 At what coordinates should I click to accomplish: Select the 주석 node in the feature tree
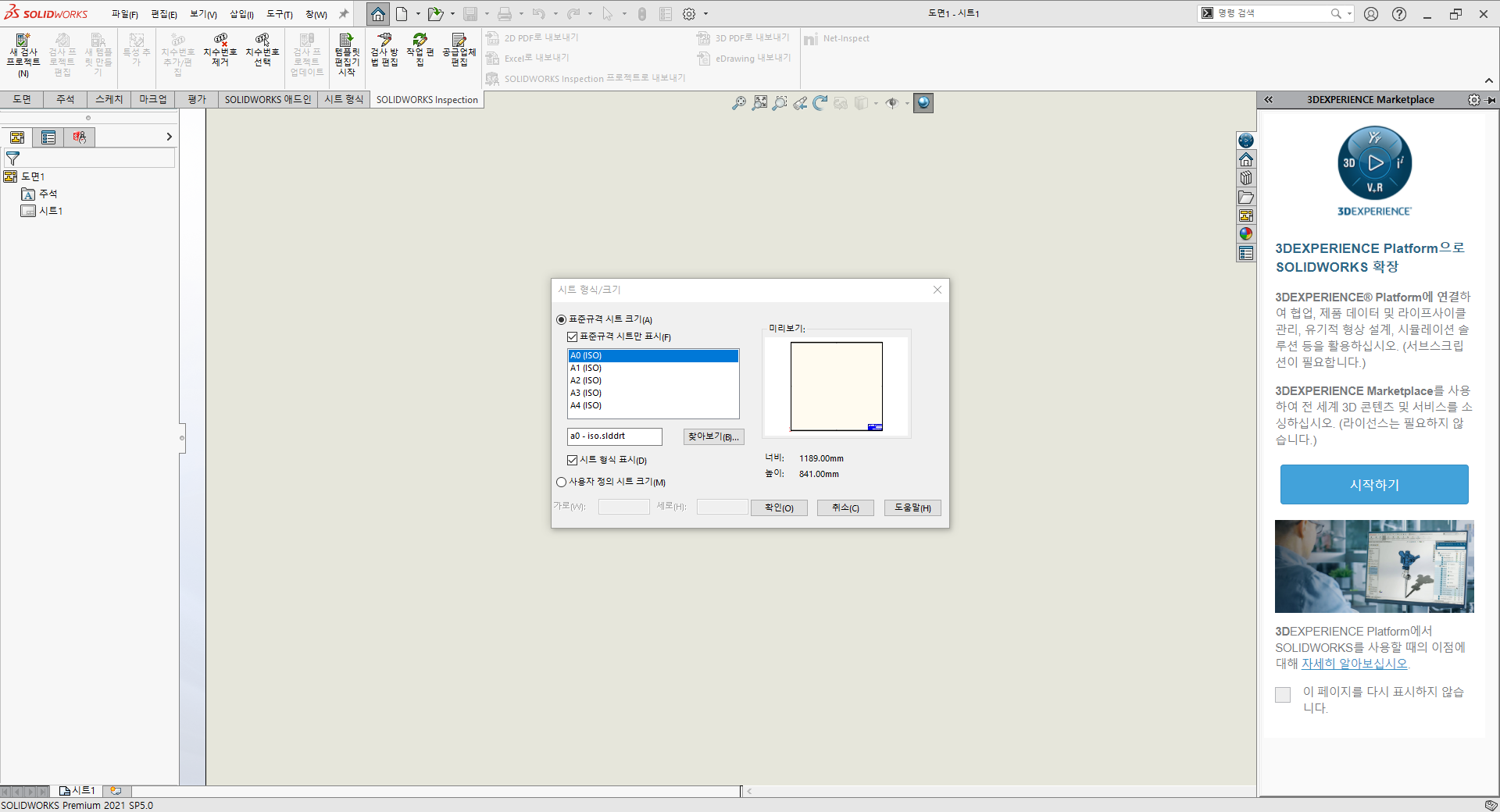[39, 194]
